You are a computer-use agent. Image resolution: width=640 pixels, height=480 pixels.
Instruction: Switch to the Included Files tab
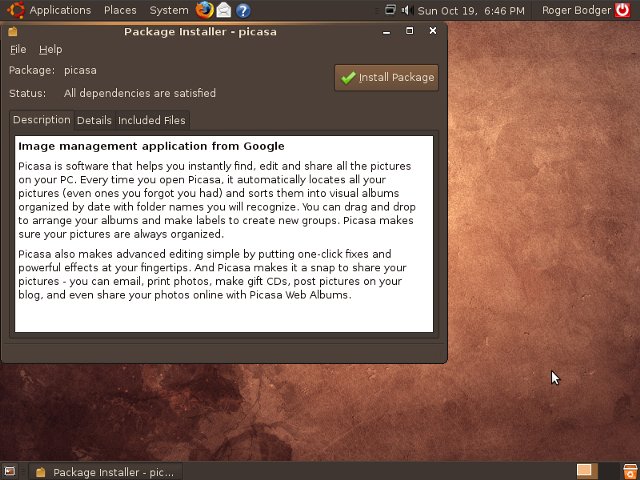point(151,120)
